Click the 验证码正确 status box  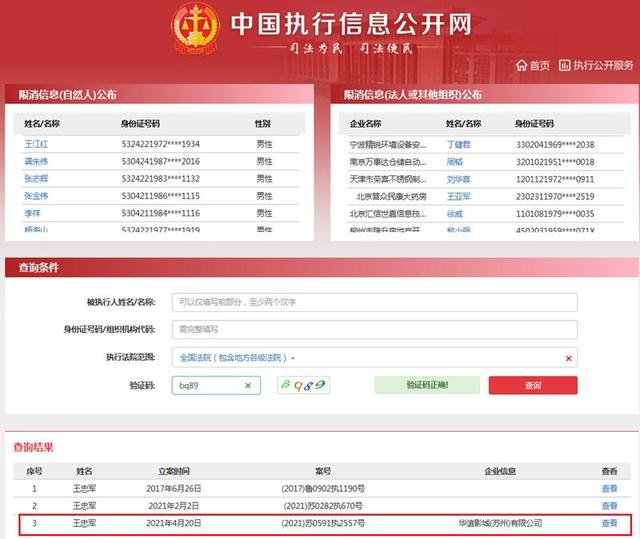point(427,385)
